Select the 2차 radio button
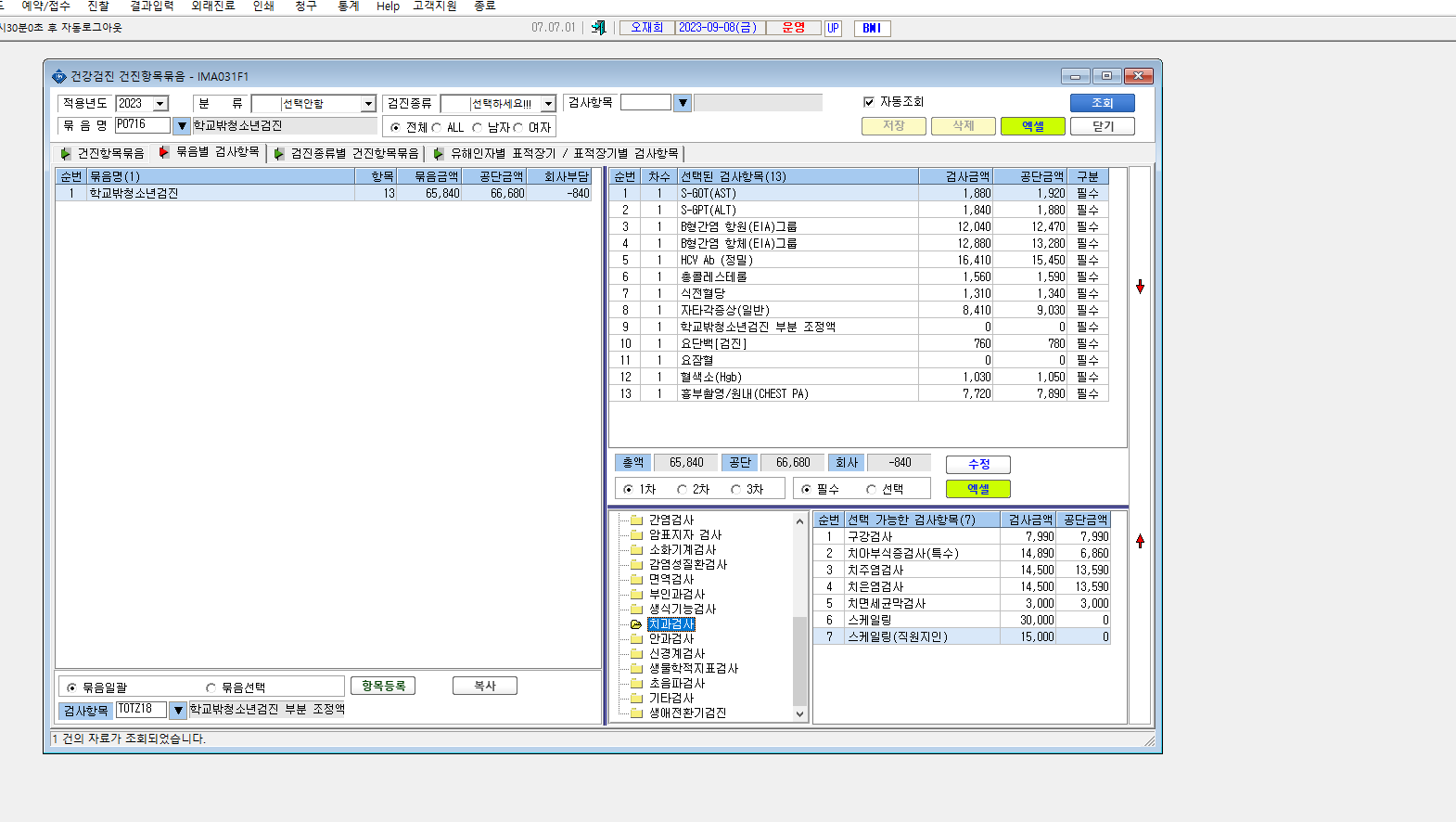This screenshot has width=1456, height=822. 682,489
